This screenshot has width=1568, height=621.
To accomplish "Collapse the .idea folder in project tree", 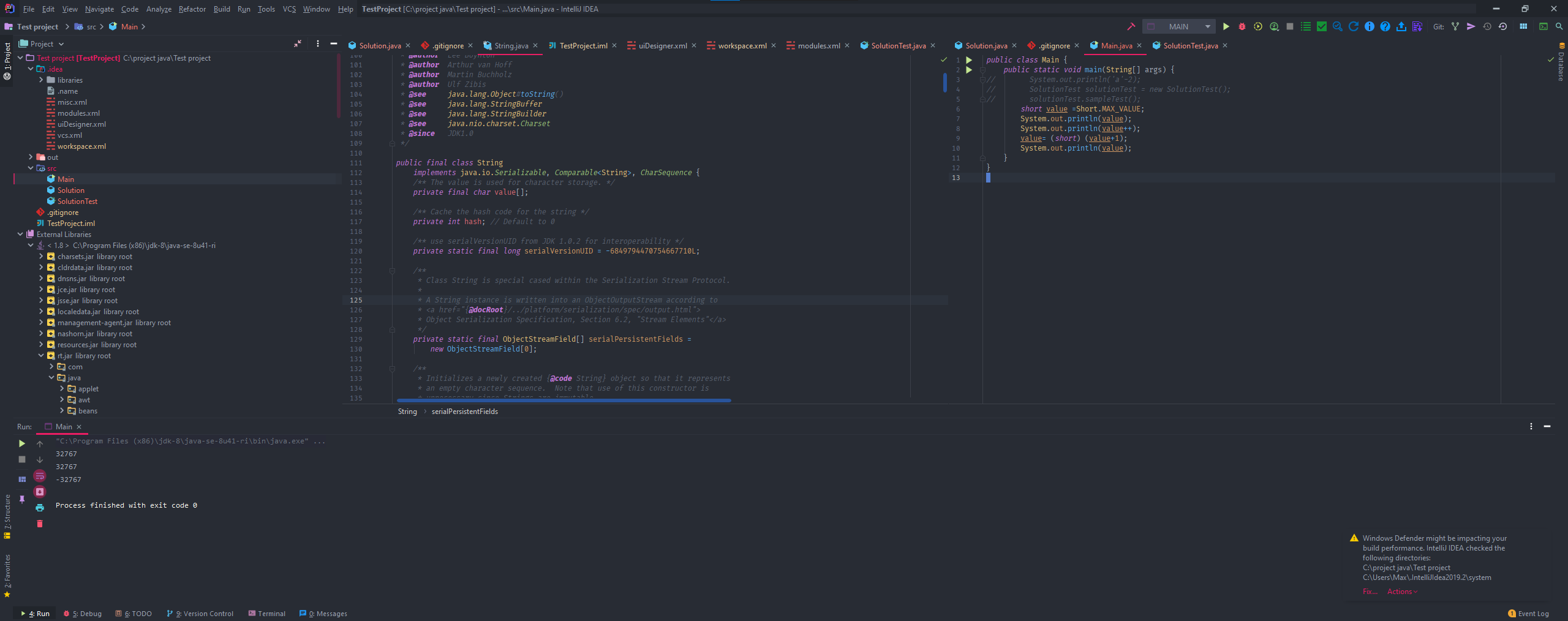I will pyautogui.click(x=31, y=69).
